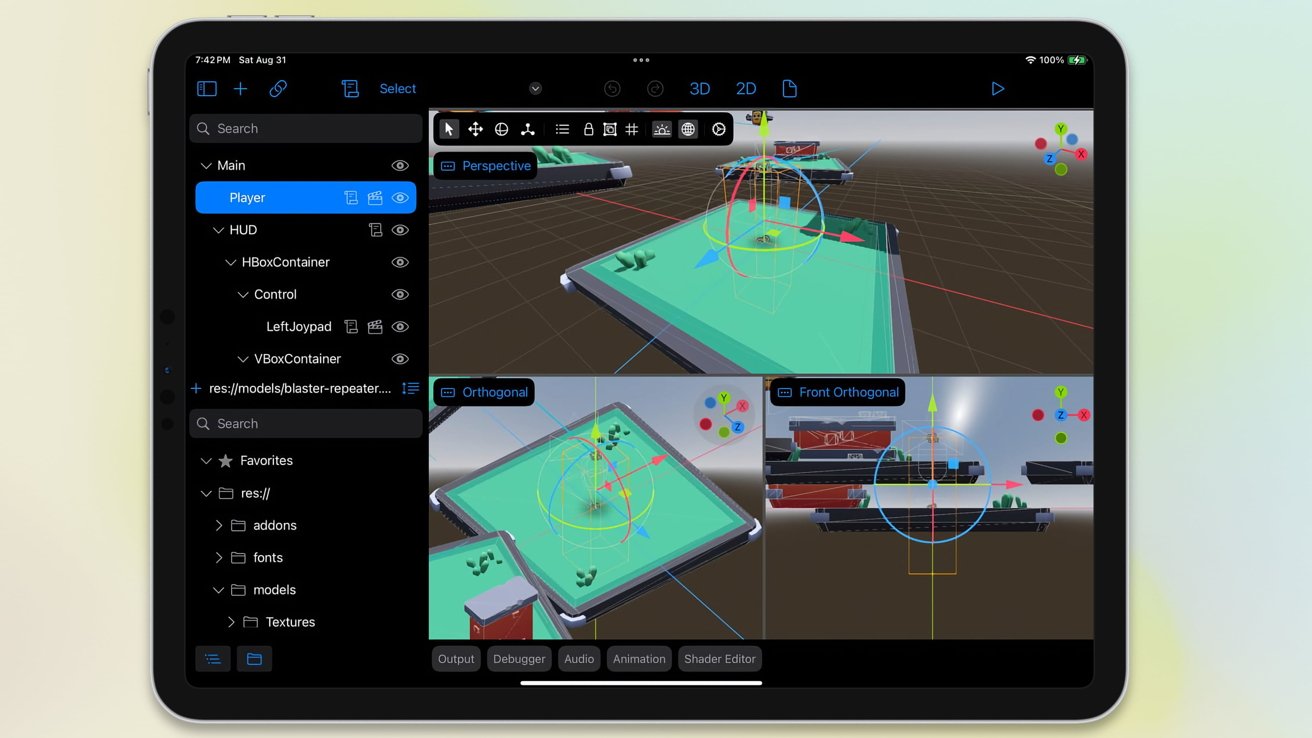
Task: Expand the addons folder
Action: point(219,525)
